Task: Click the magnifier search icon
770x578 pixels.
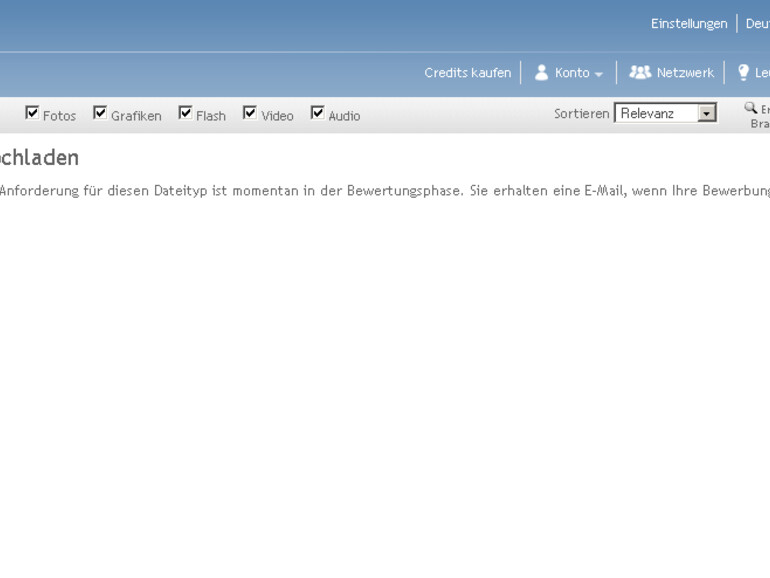Action: click(750, 108)
